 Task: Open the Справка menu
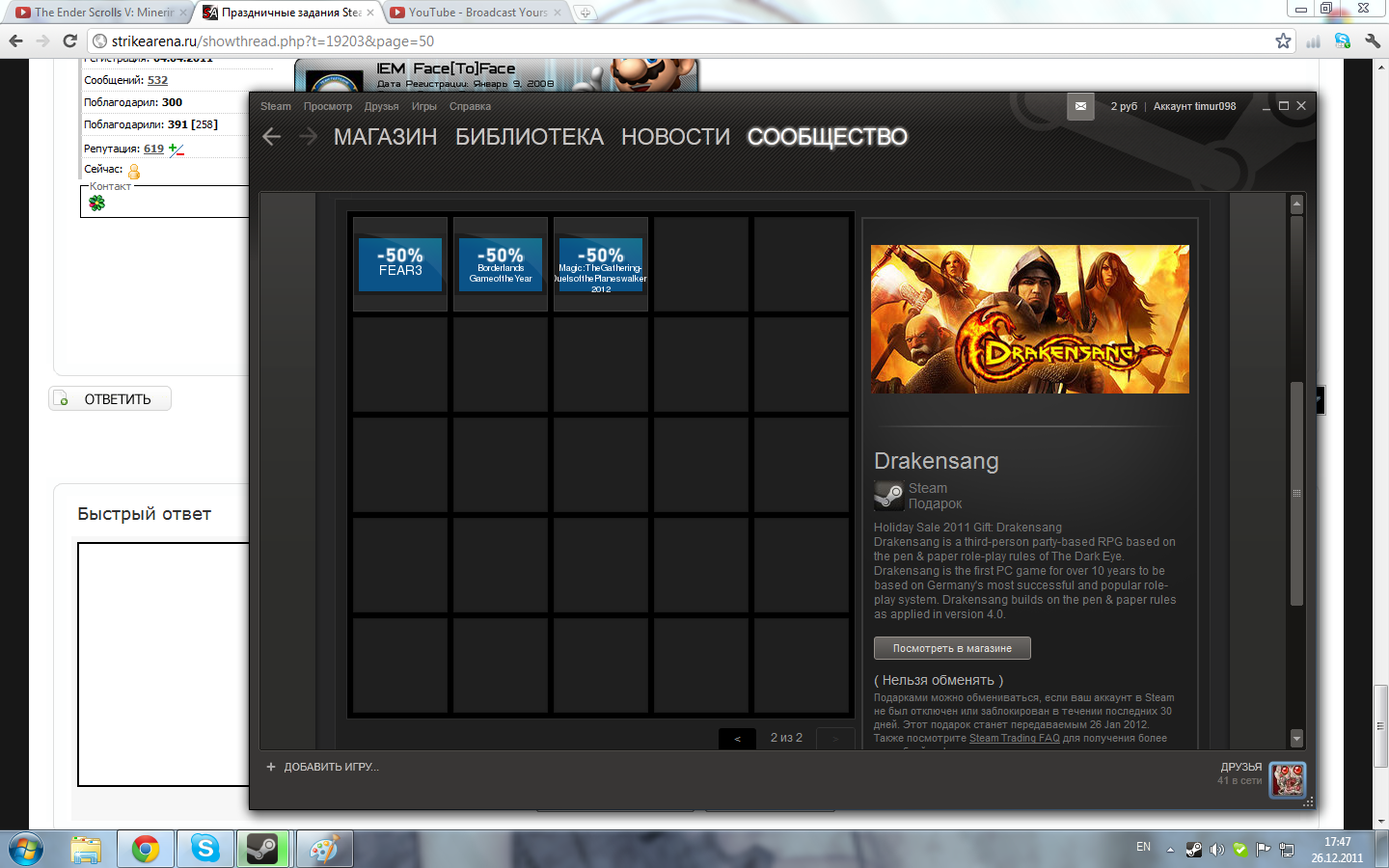pyautogui.click(x=470, y=106)
